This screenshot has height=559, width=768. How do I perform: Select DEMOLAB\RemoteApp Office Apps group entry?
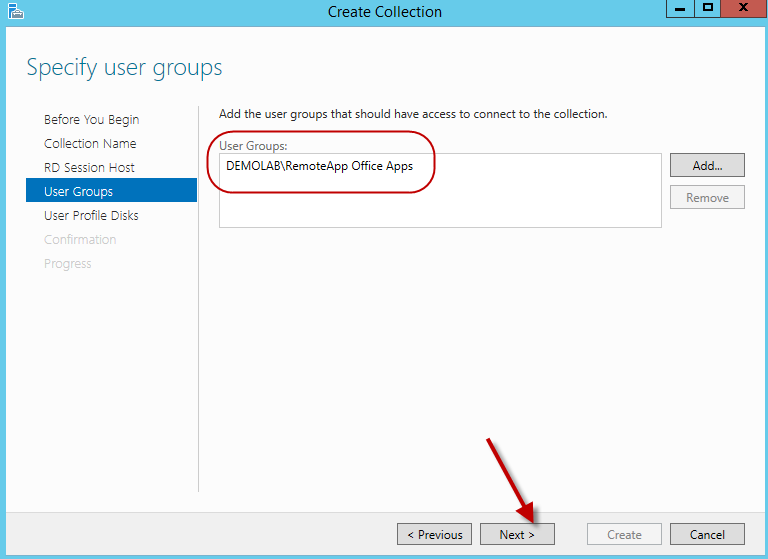pos(319,166)
